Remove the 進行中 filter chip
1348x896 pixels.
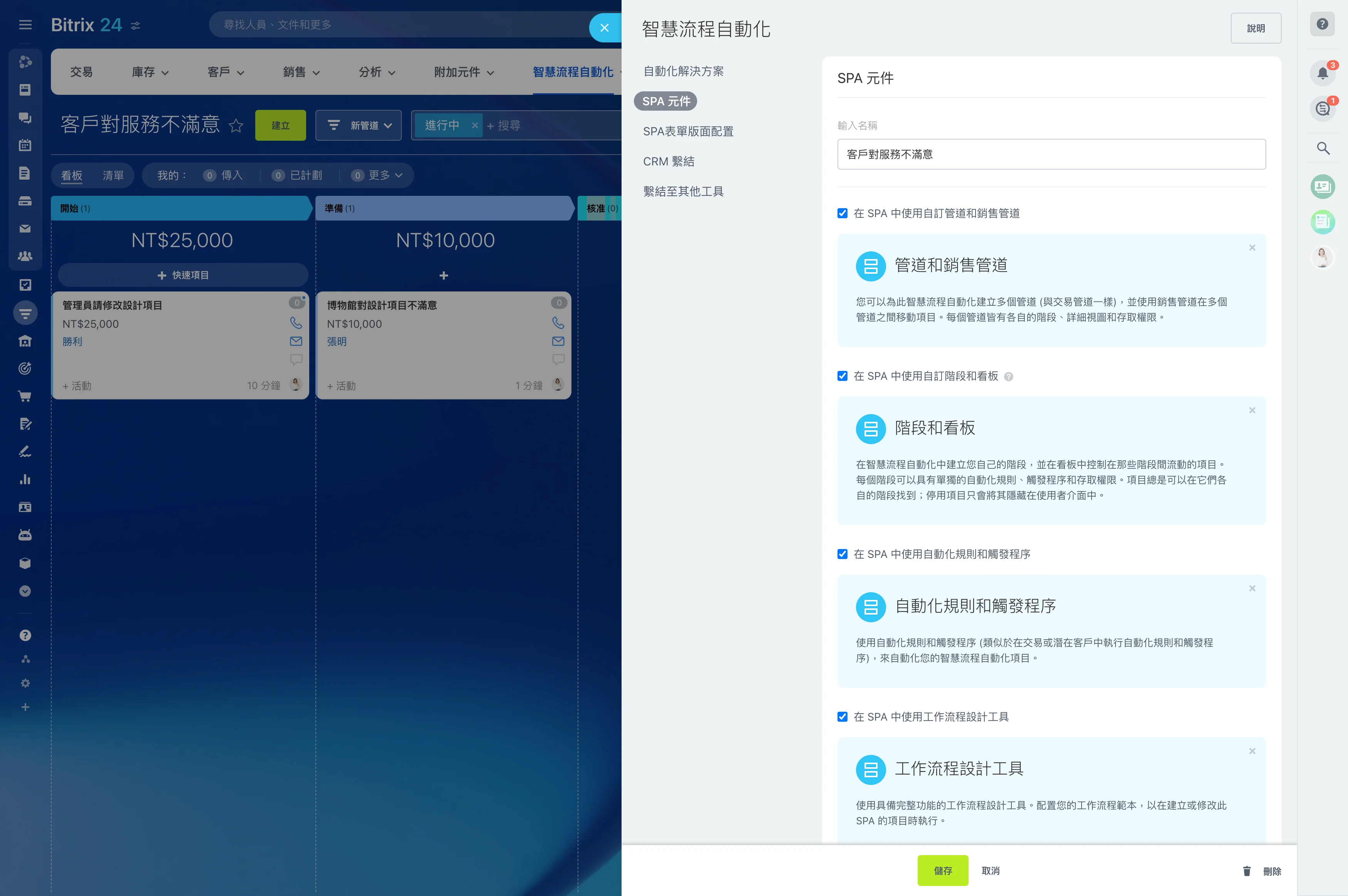coord(474,125)
